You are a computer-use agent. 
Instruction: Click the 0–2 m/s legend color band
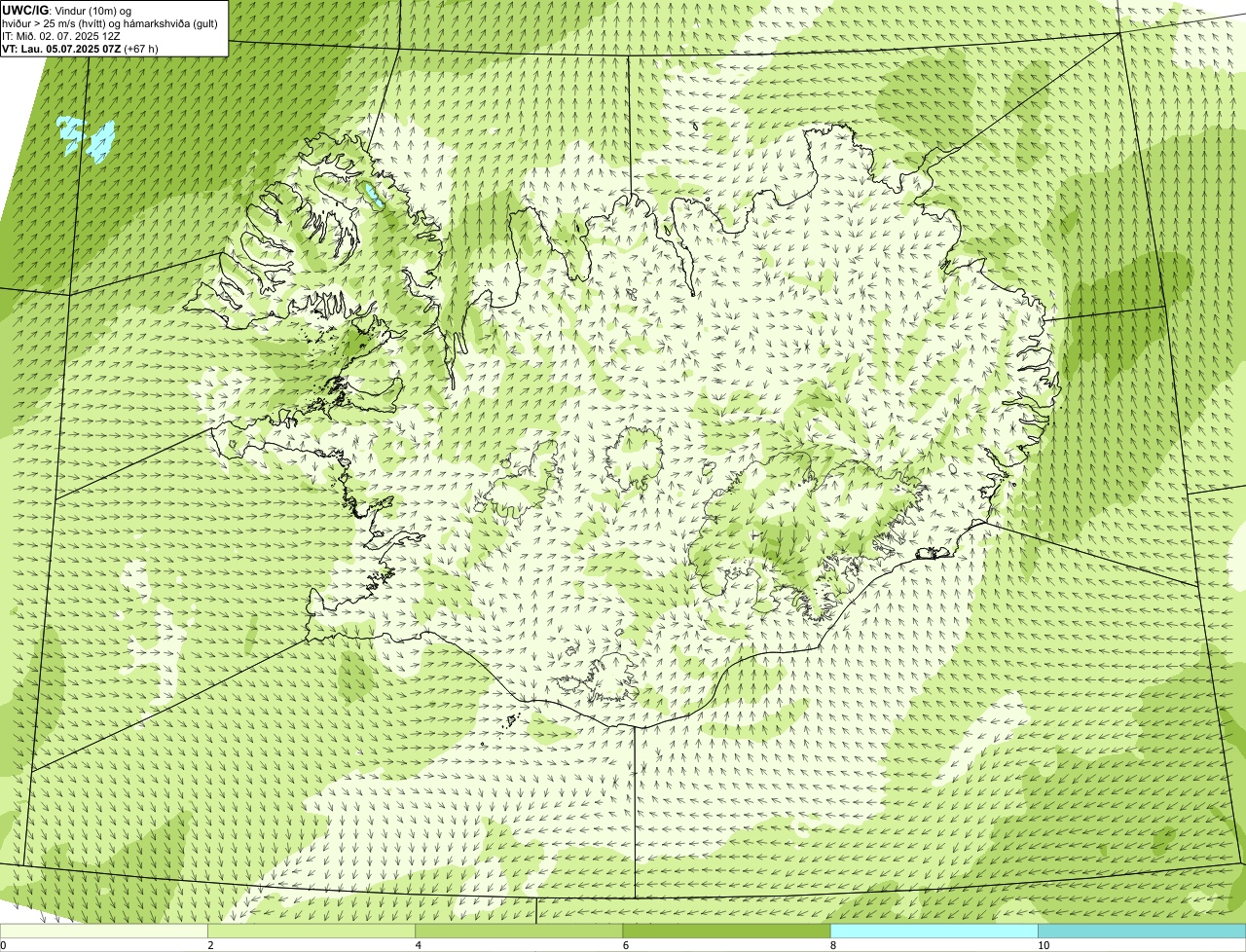point(104,931)
